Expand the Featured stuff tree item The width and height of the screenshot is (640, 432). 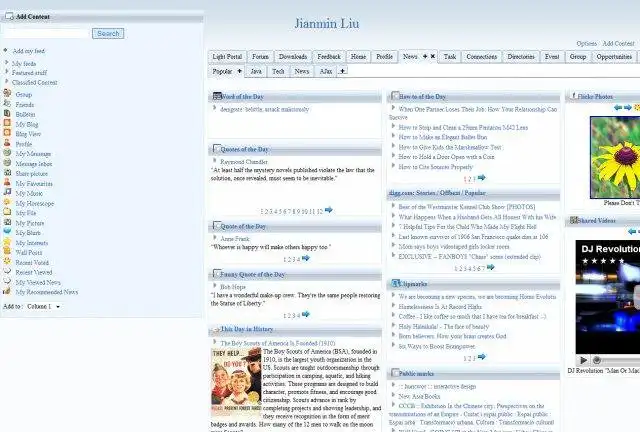click(x=7, y=72)
